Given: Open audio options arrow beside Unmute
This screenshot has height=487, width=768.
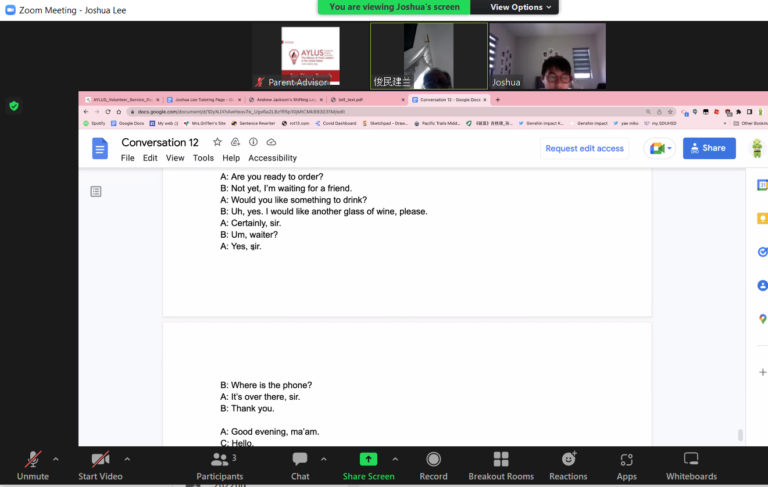Looking at the screenshot, I should [56, 459].
